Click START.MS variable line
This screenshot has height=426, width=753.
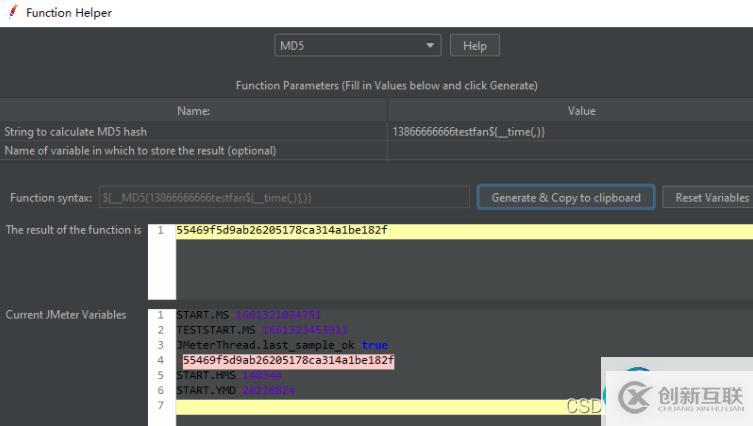[x=248, y=315]
